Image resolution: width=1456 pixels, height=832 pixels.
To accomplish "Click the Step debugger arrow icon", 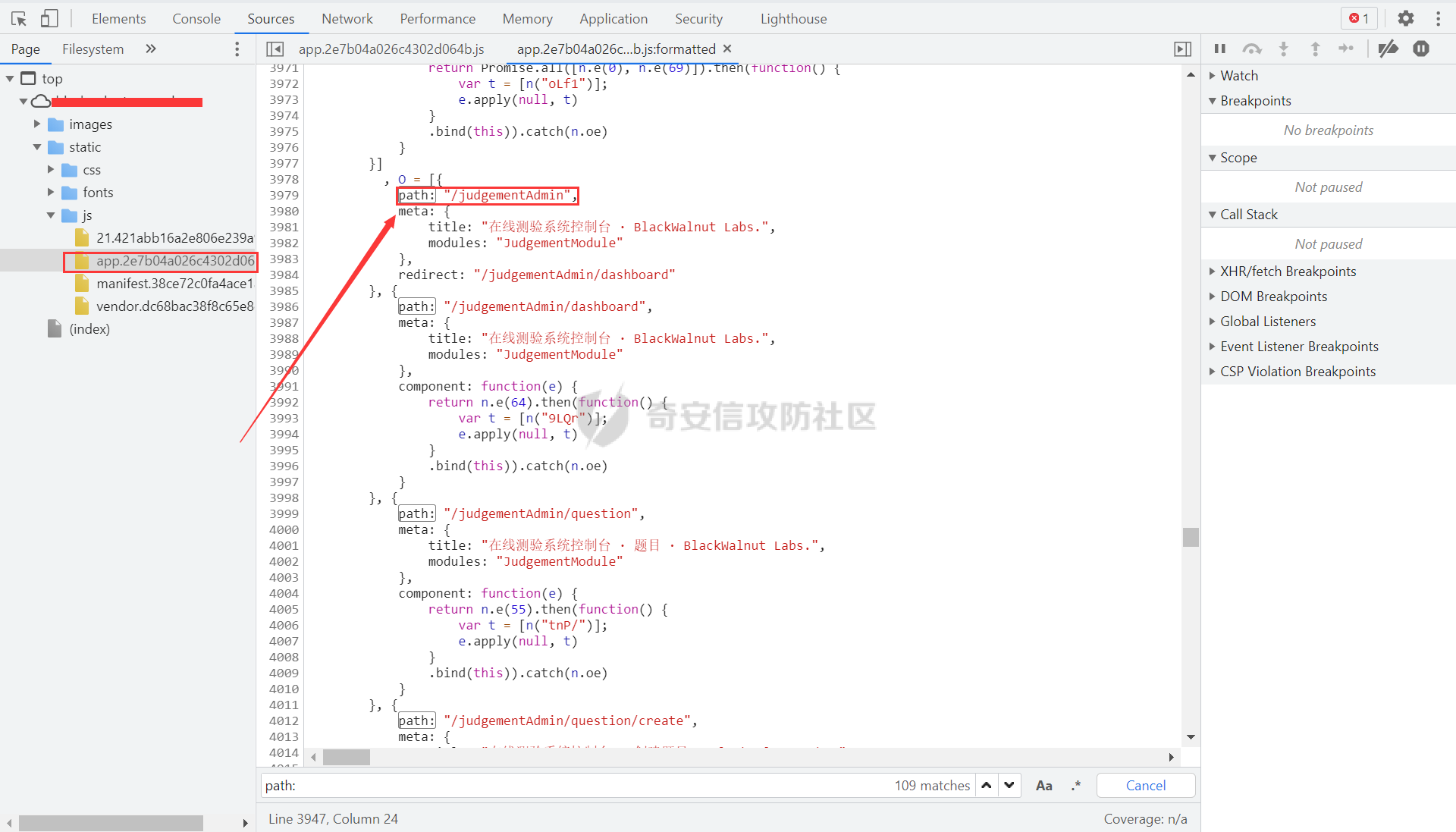I will tap(1346, 49).
